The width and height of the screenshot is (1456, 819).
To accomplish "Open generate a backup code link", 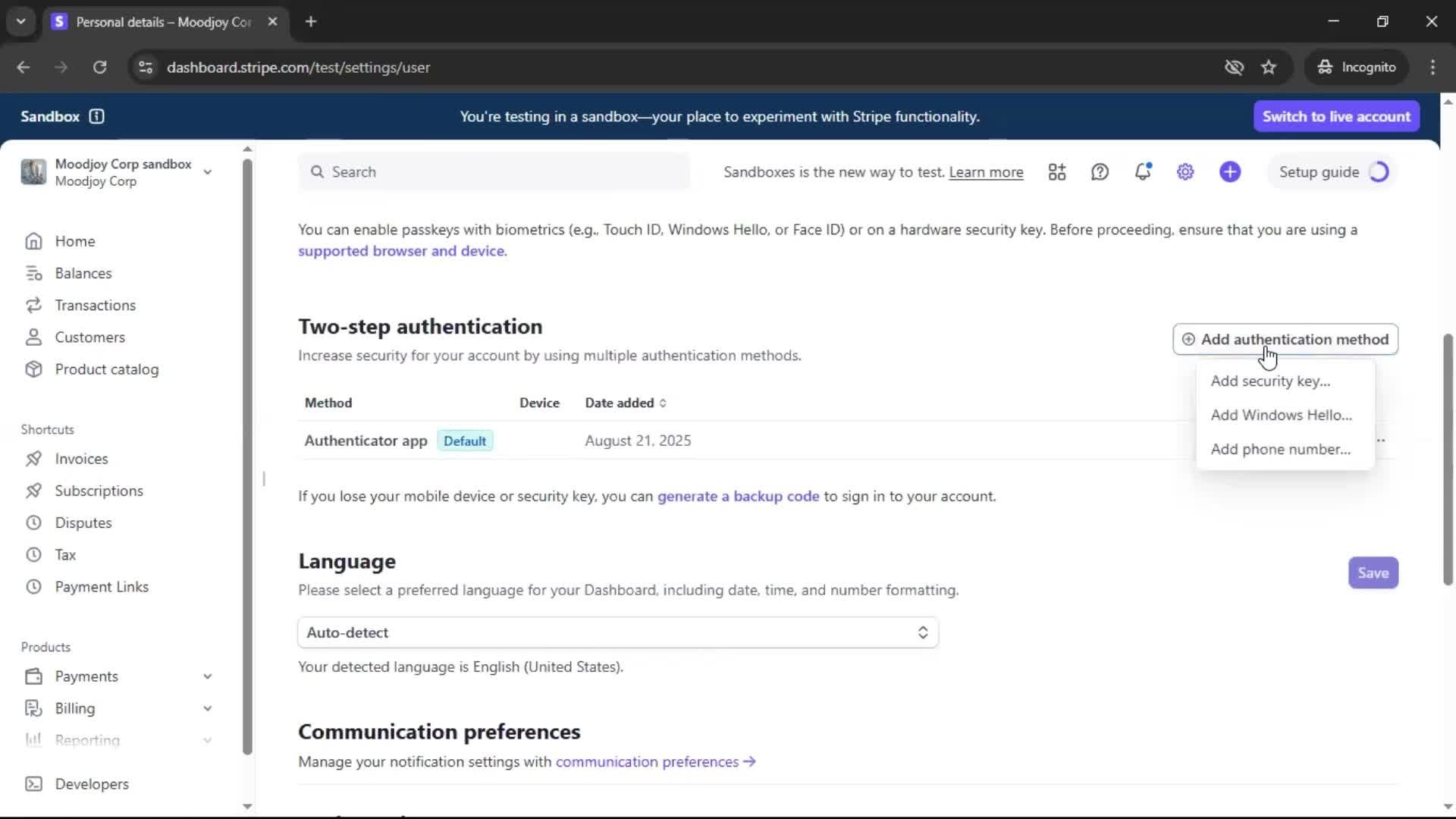I will (x=738, y=496).
